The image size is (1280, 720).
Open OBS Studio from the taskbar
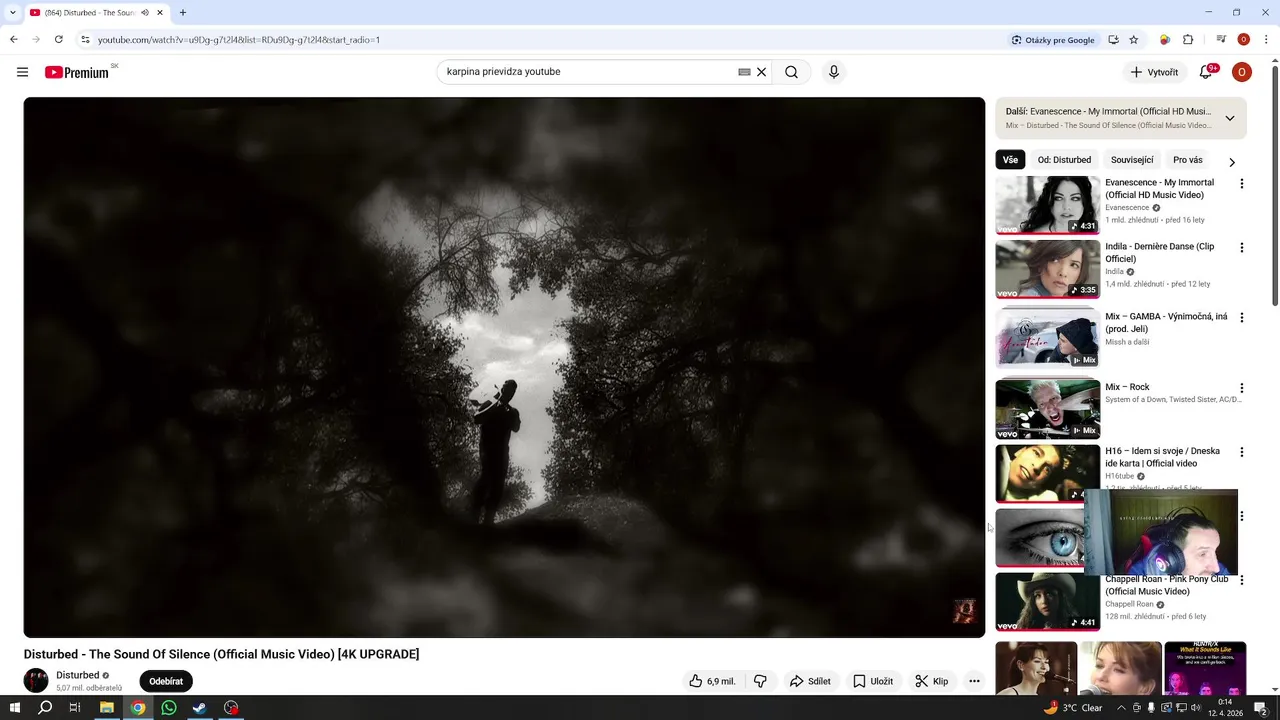click(231, 708)
